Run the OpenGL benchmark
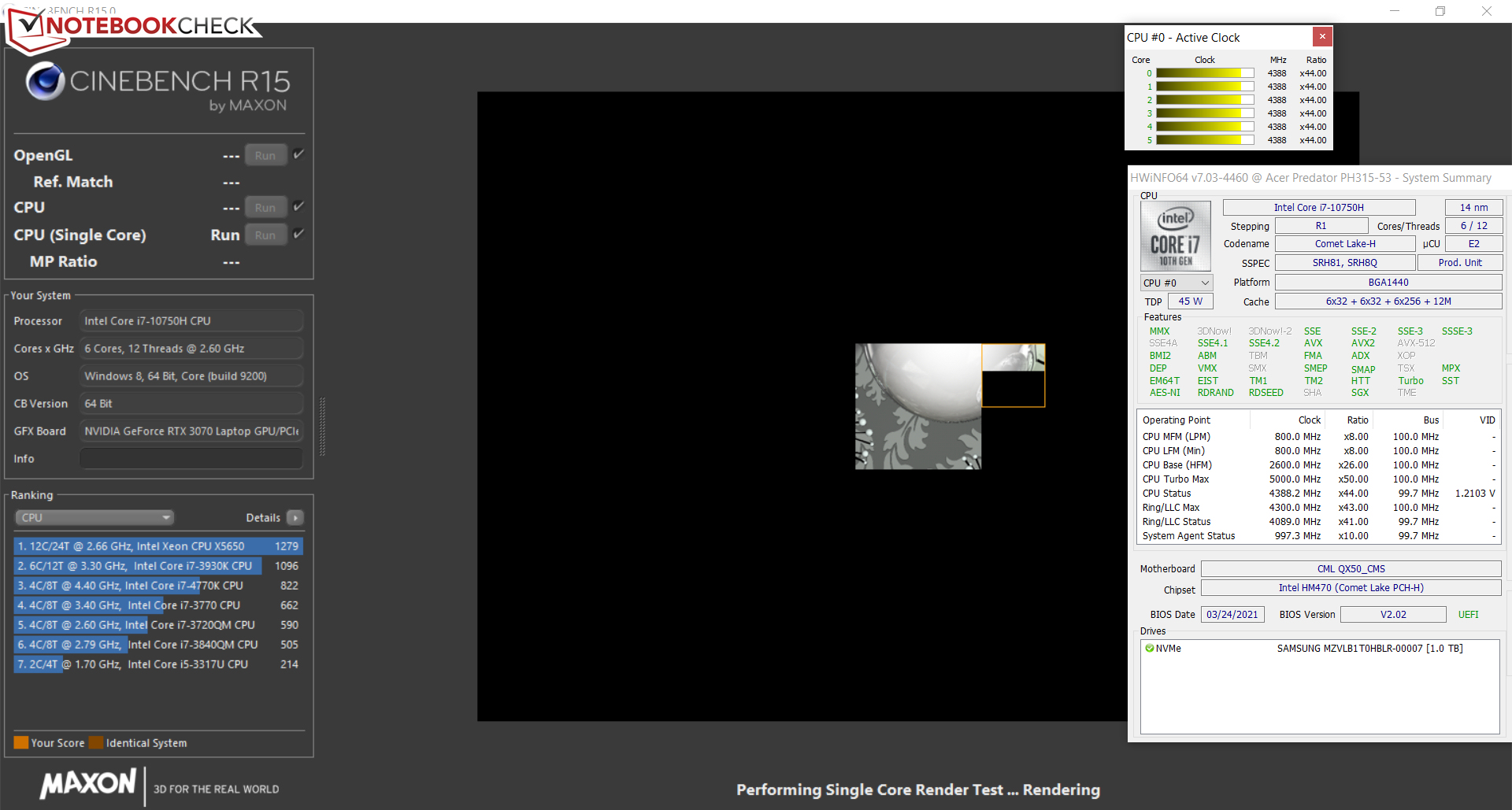 265,155
